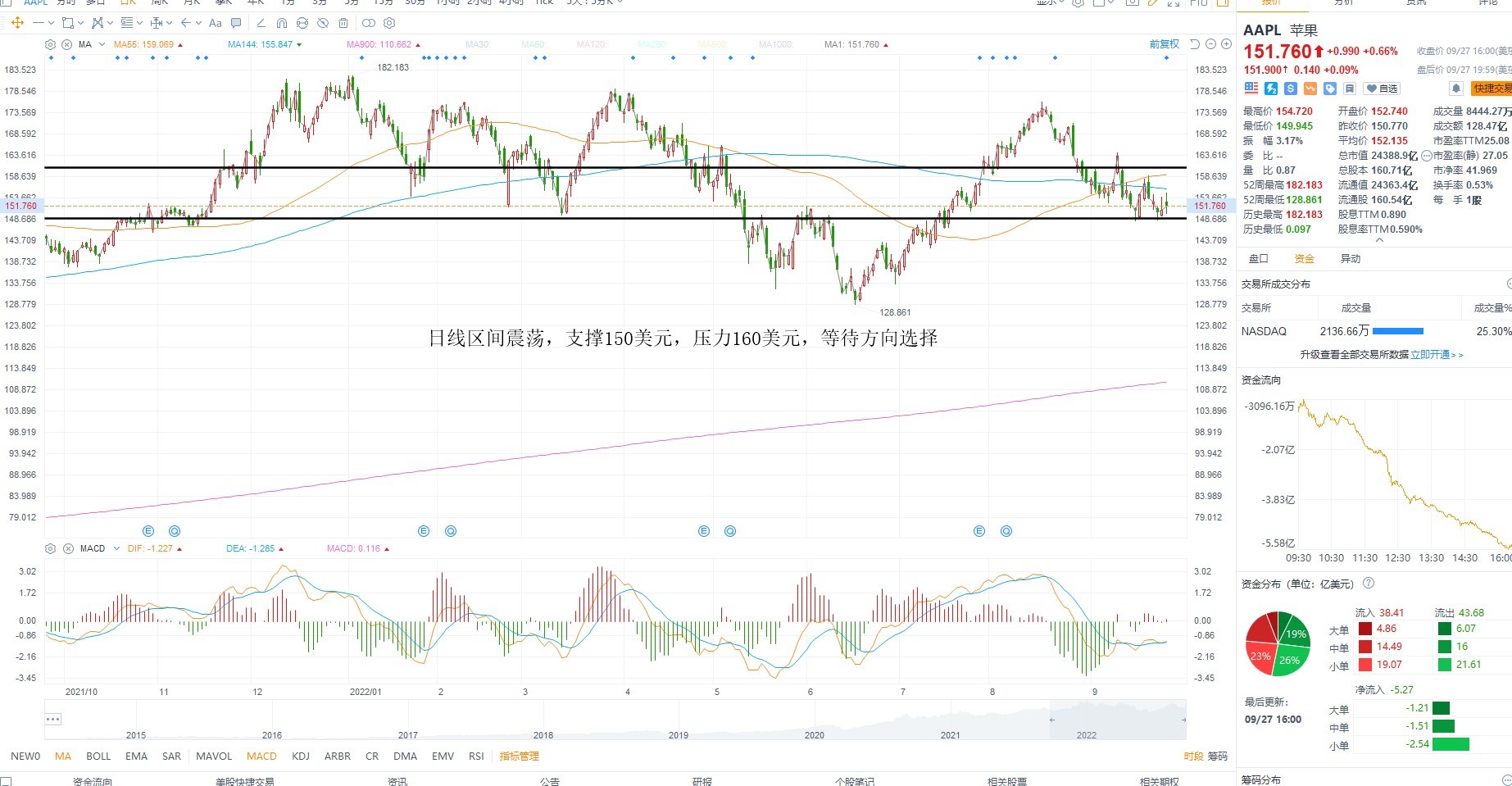
Task: Open 指标管理 indicator management
Action: point(520,756)
